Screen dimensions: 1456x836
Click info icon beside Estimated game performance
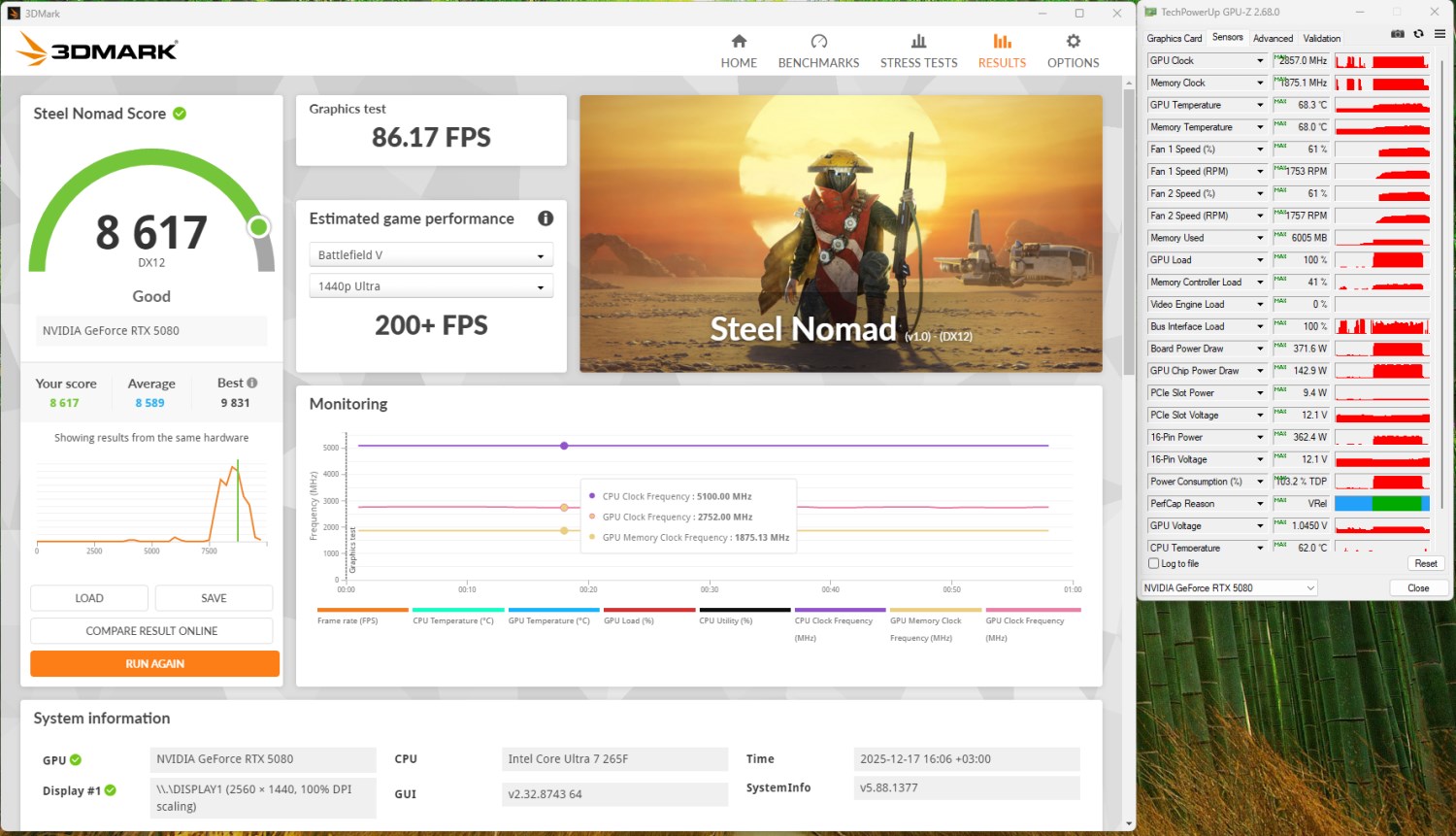click(546, 218)
